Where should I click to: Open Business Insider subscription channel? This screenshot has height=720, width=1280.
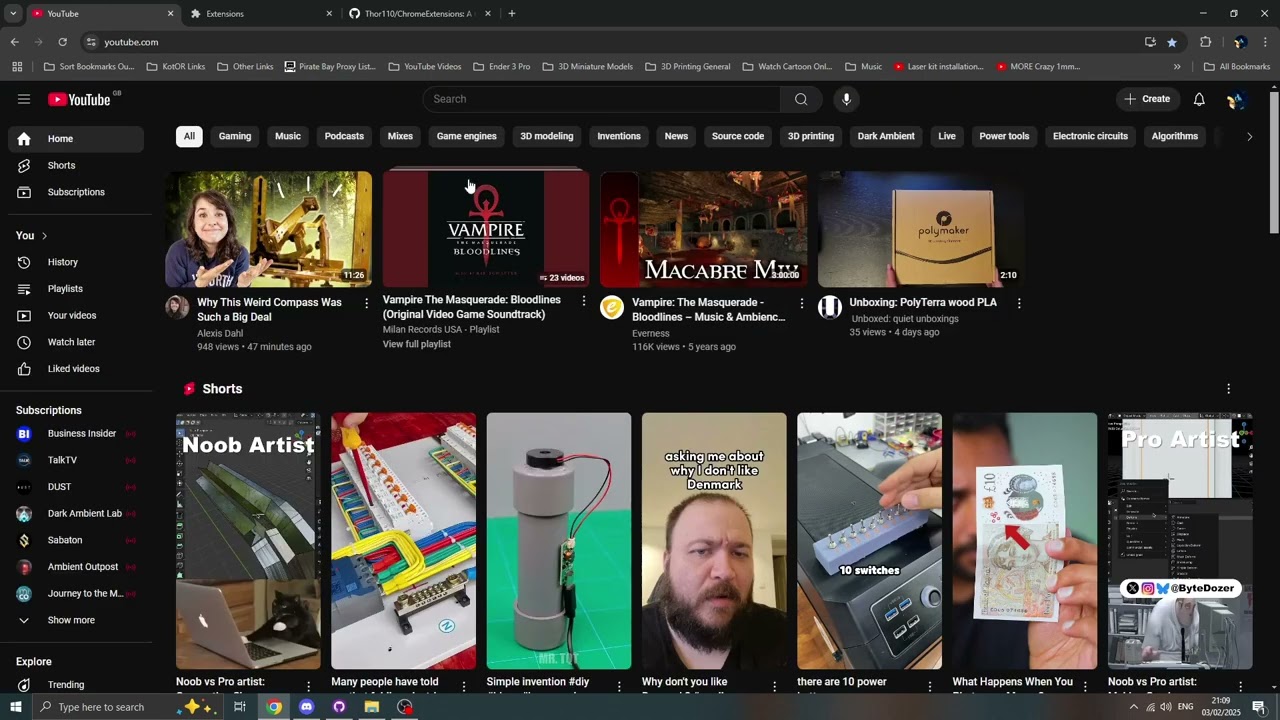pyautogui.click(x=76, y=434)
